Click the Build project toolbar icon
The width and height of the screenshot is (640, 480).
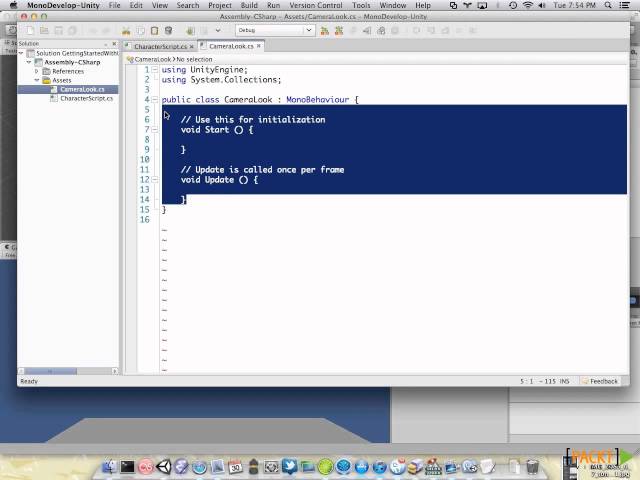[325, 31]
